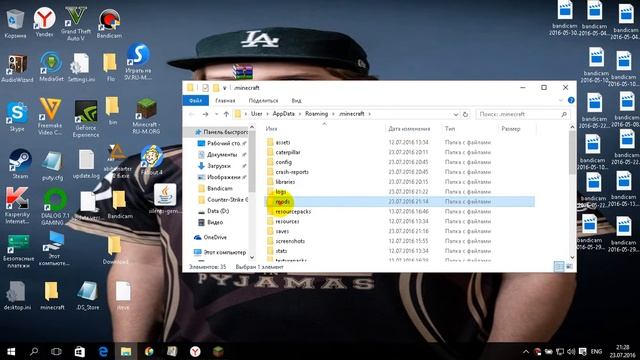Select the resourcepacks folder
This screenshot has width=640, height=360.
click(293, 211)
